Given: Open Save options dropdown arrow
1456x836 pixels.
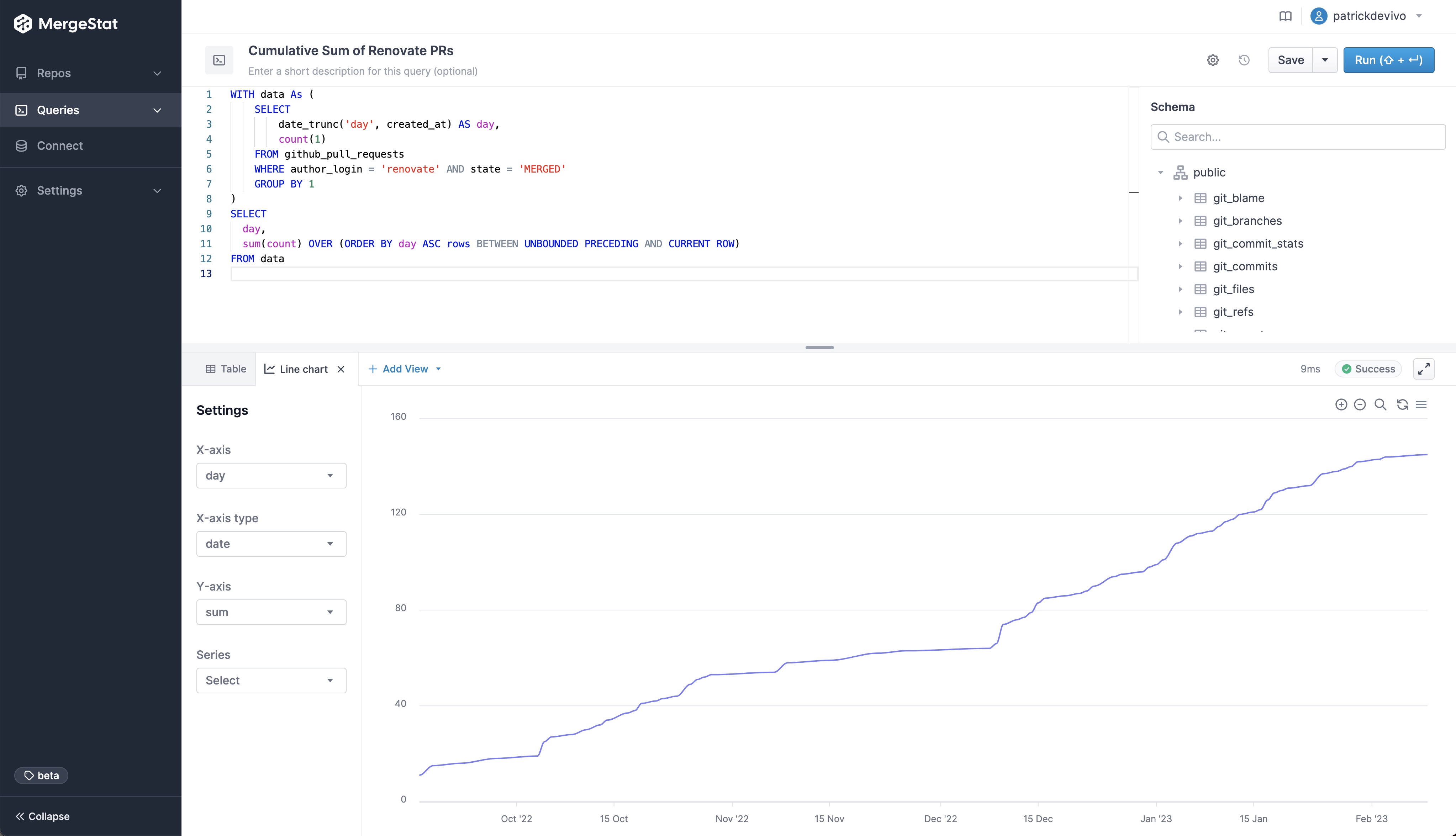Looking at the screenshot, I should point(1325,60).
